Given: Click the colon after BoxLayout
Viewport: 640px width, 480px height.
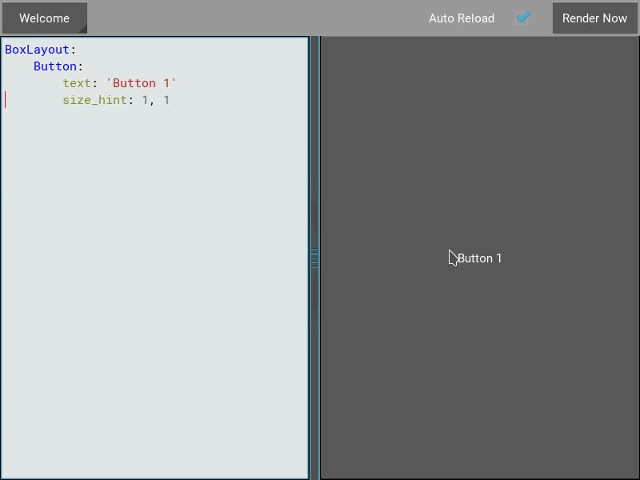Looking at the screenshot, I should pyautogui.click(x=73, y=49).
